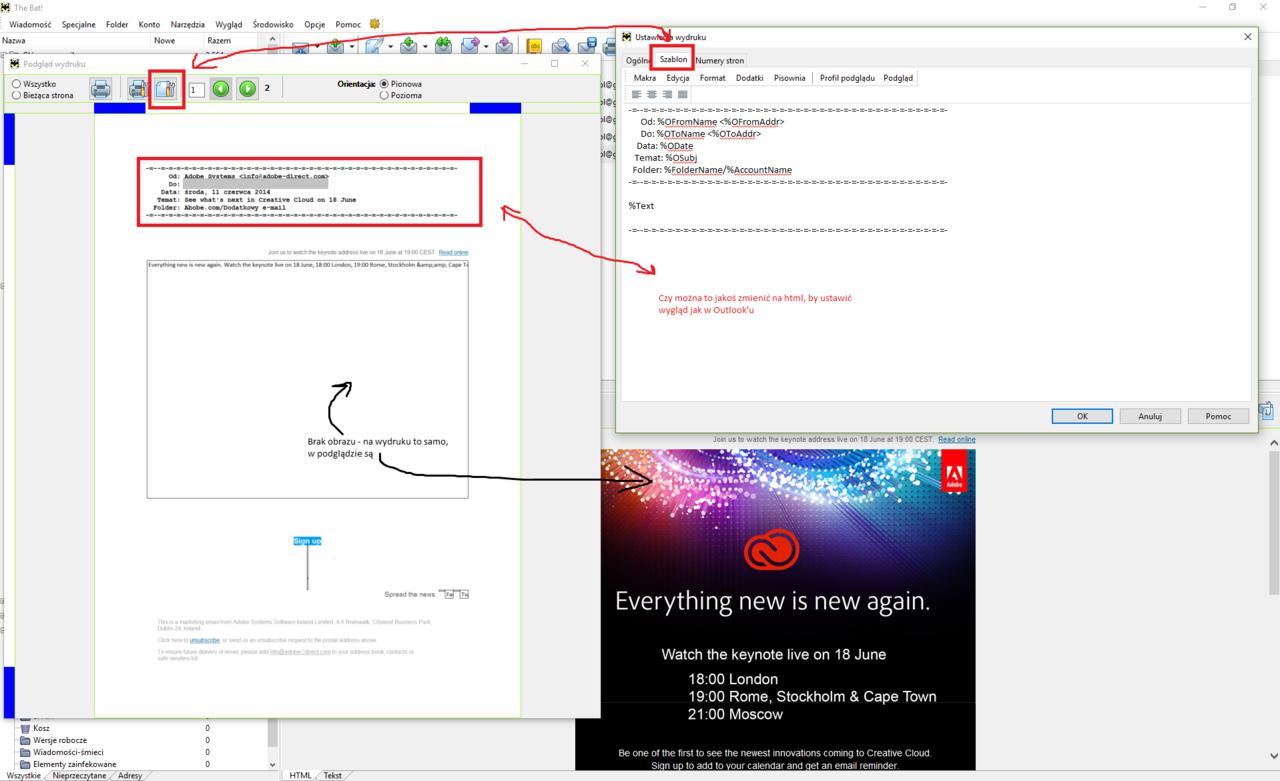
Task: Click the reply envelope icon
Action: click(409, 46)
